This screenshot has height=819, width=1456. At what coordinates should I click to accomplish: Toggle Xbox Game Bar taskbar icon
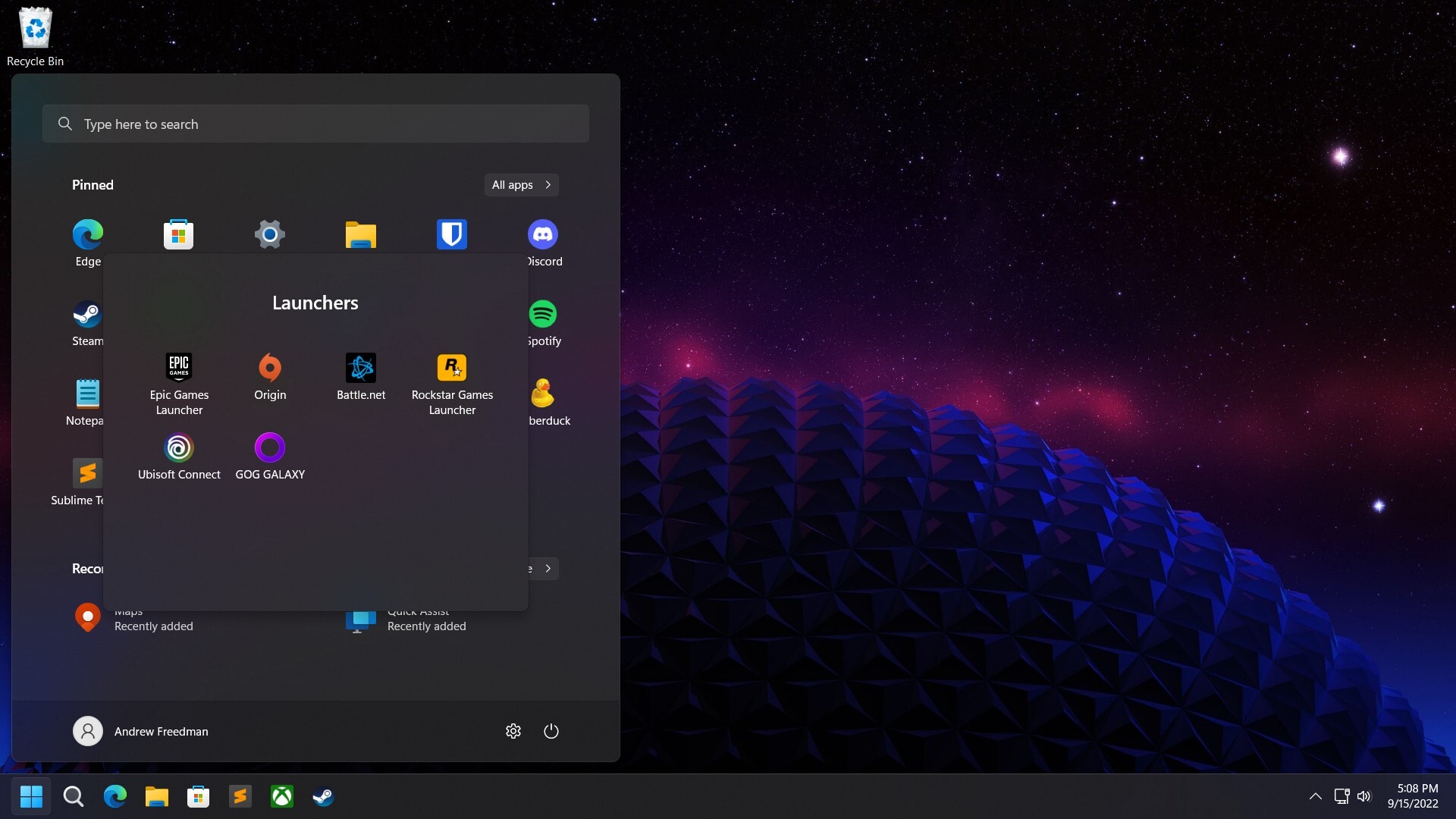tap(282, 796)
